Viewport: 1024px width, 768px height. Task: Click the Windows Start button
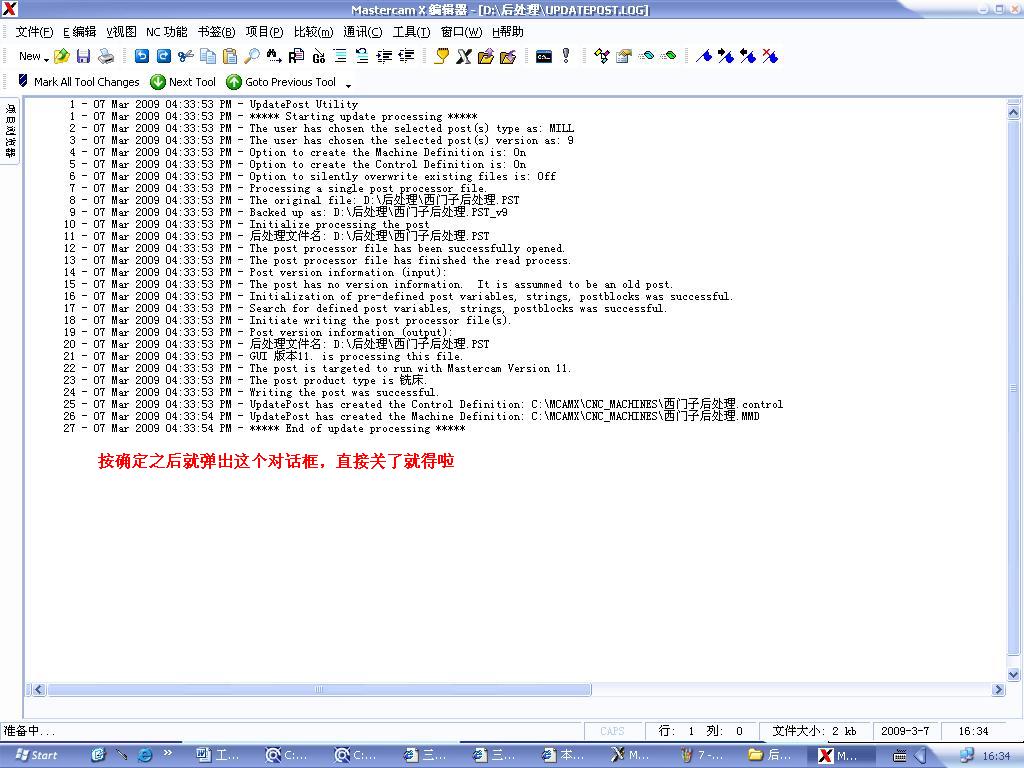(x=37, y=755)
